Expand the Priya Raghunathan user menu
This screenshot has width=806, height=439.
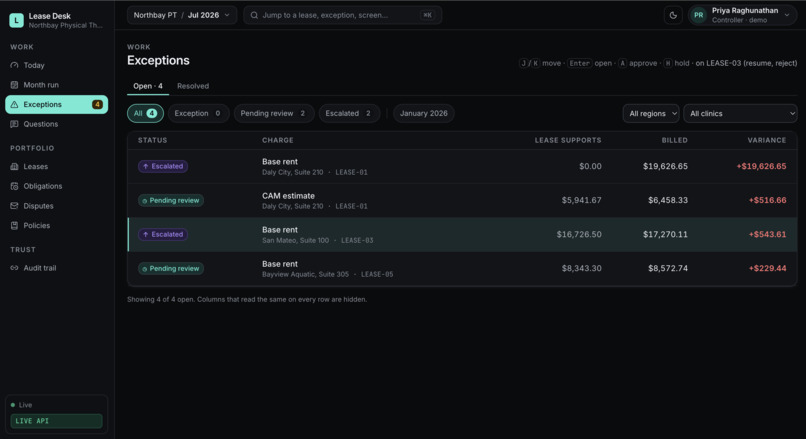point(743,15)
